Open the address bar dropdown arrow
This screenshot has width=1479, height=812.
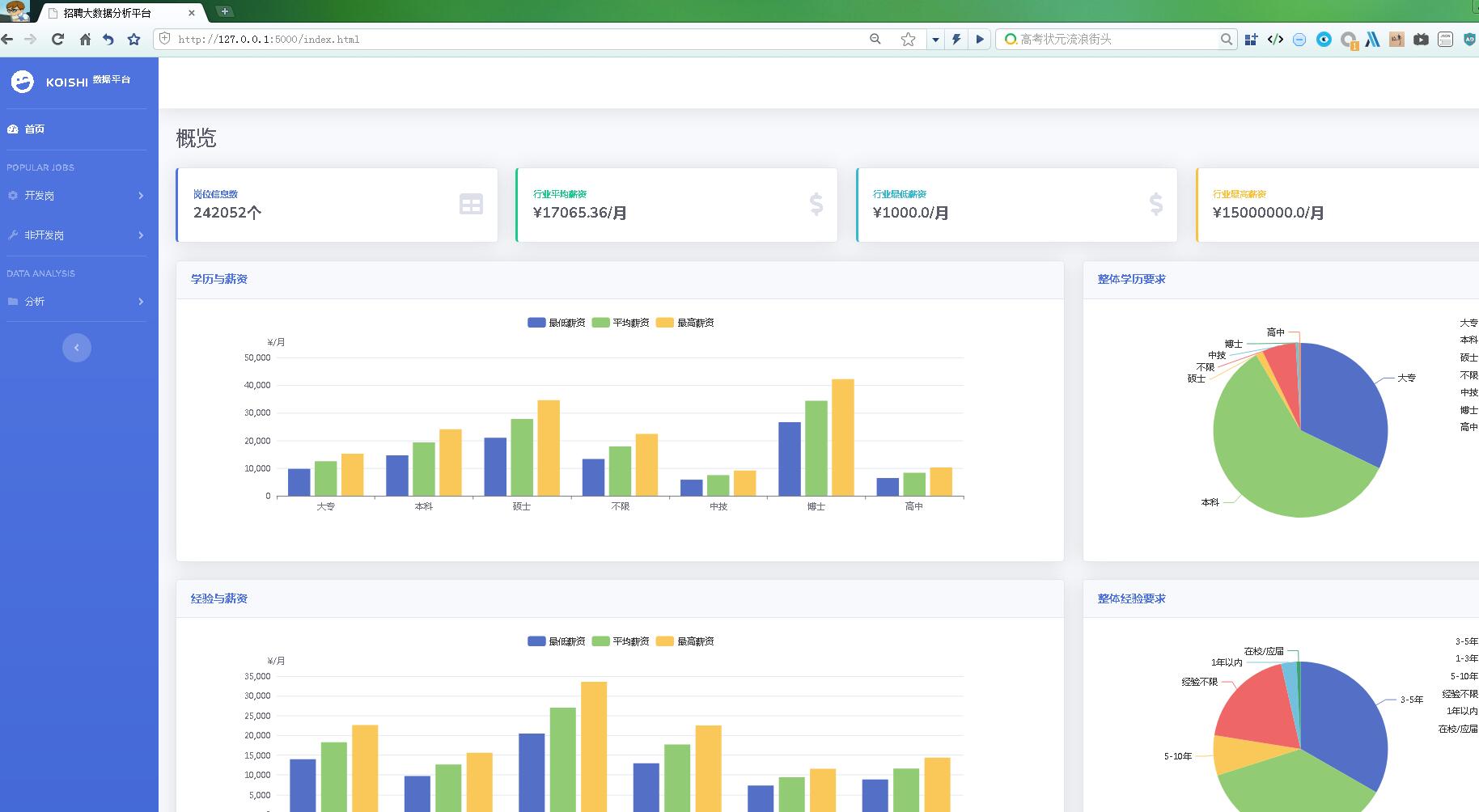click(935, 39)
